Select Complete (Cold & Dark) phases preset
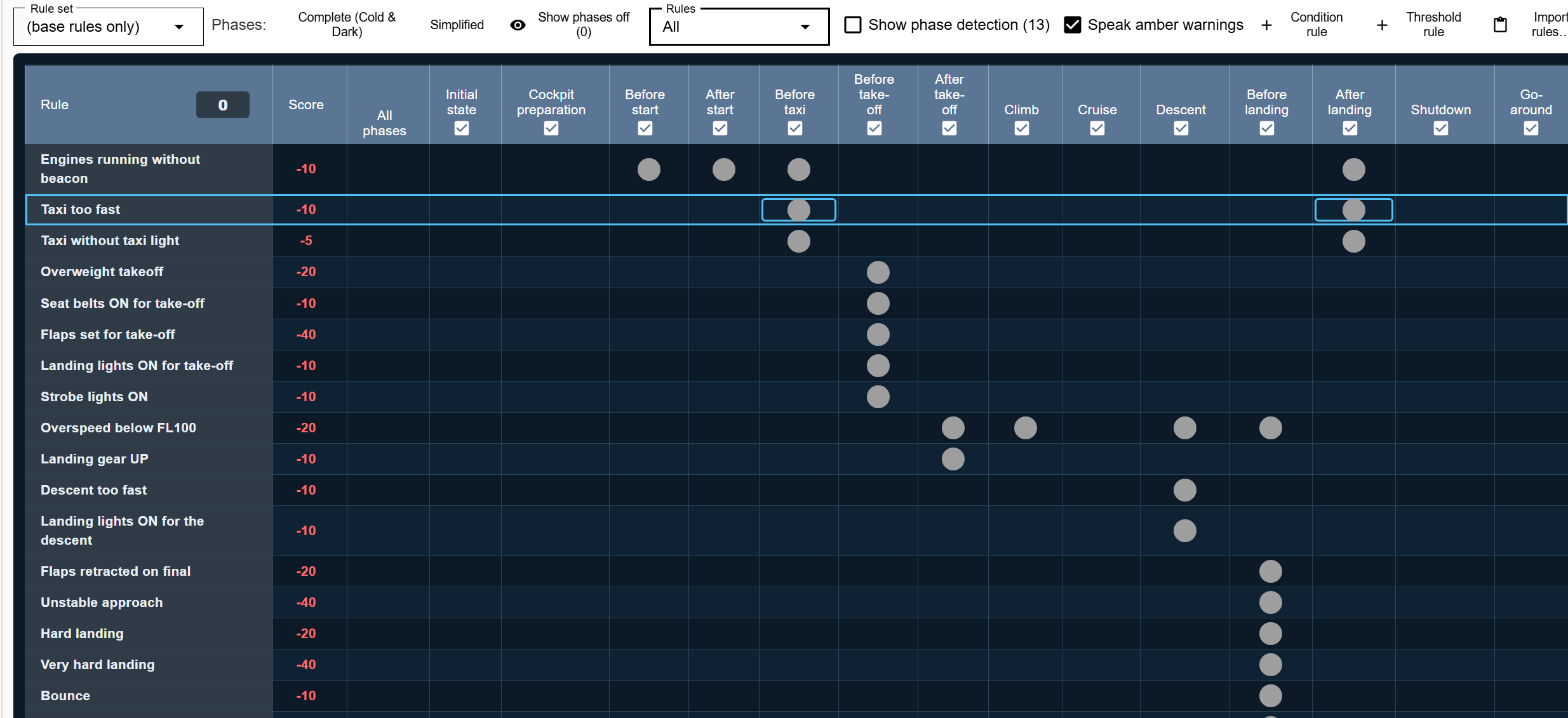Viewport: 1568px width, 718px height. click(x=347, y=25)
